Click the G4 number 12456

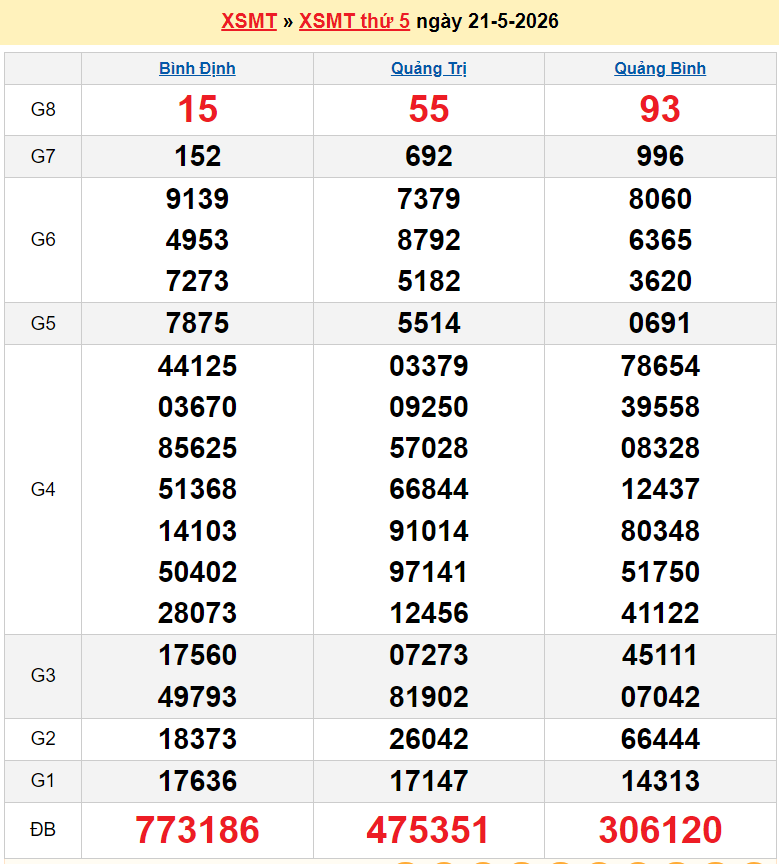tap(429, 613)
